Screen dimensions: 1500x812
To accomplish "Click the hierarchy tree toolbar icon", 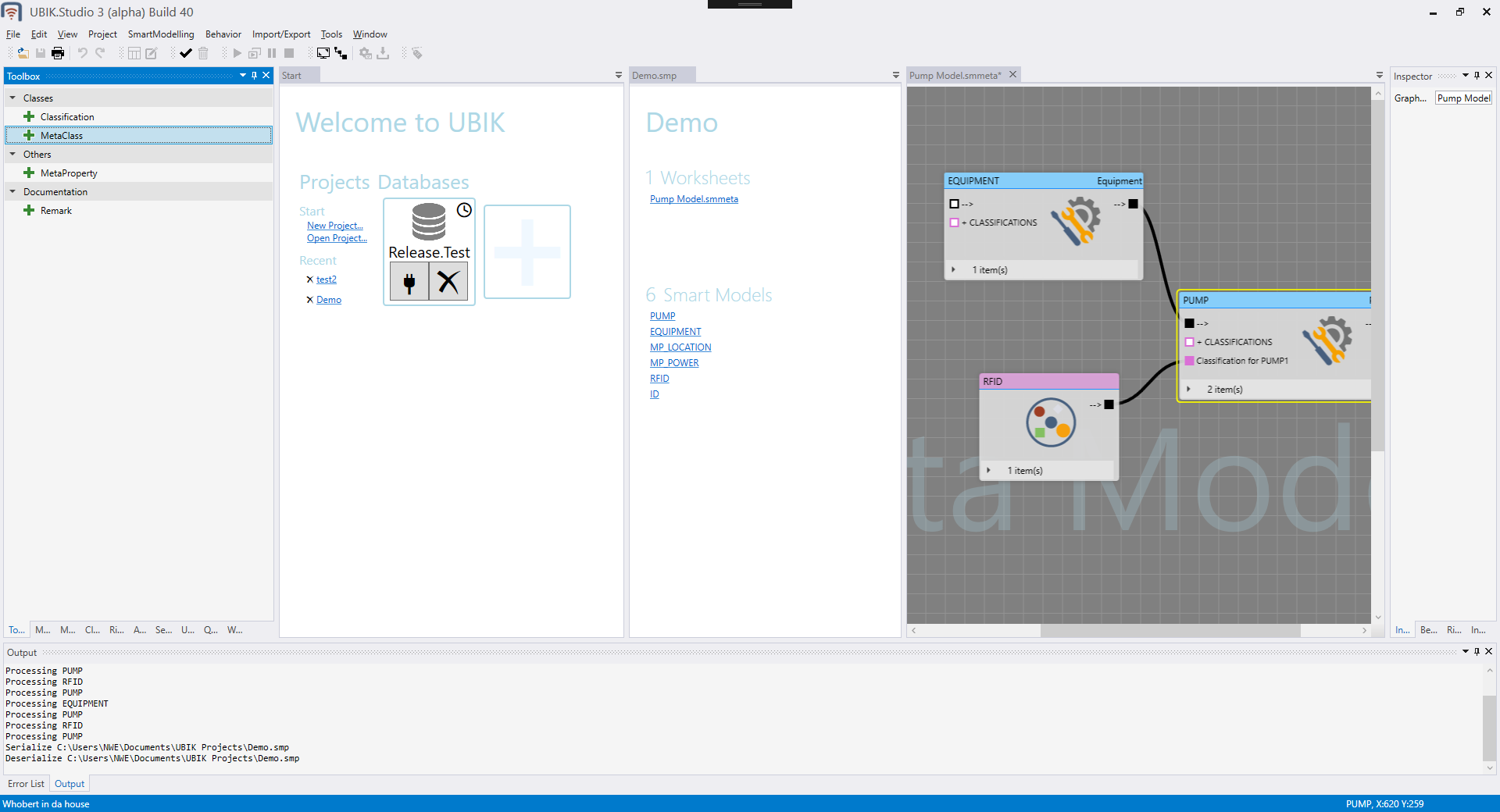I will click(x=341, y=53).
